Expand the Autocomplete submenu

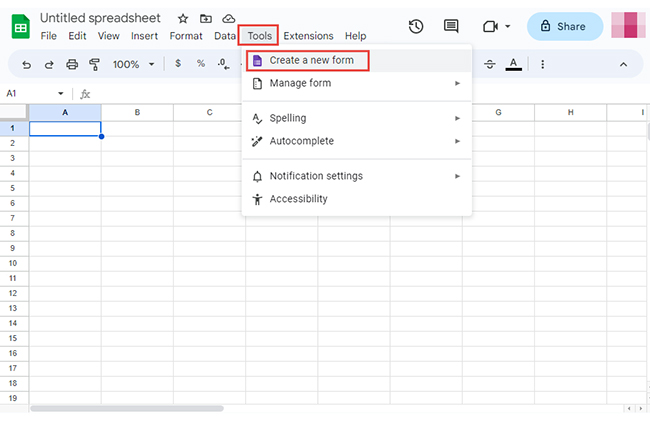coord(357,141)
